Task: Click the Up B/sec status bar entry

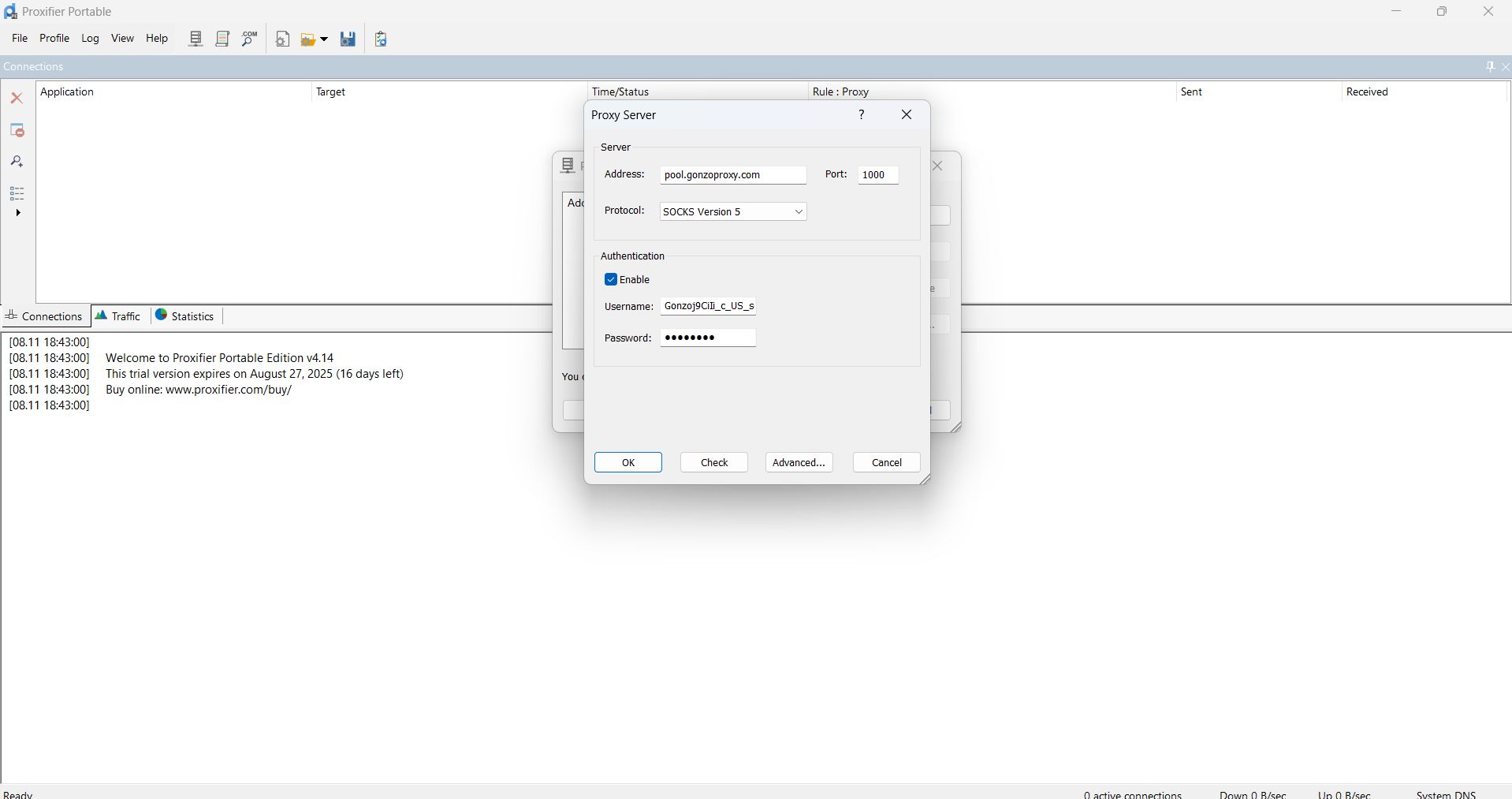Action: tap(1344, 794)
